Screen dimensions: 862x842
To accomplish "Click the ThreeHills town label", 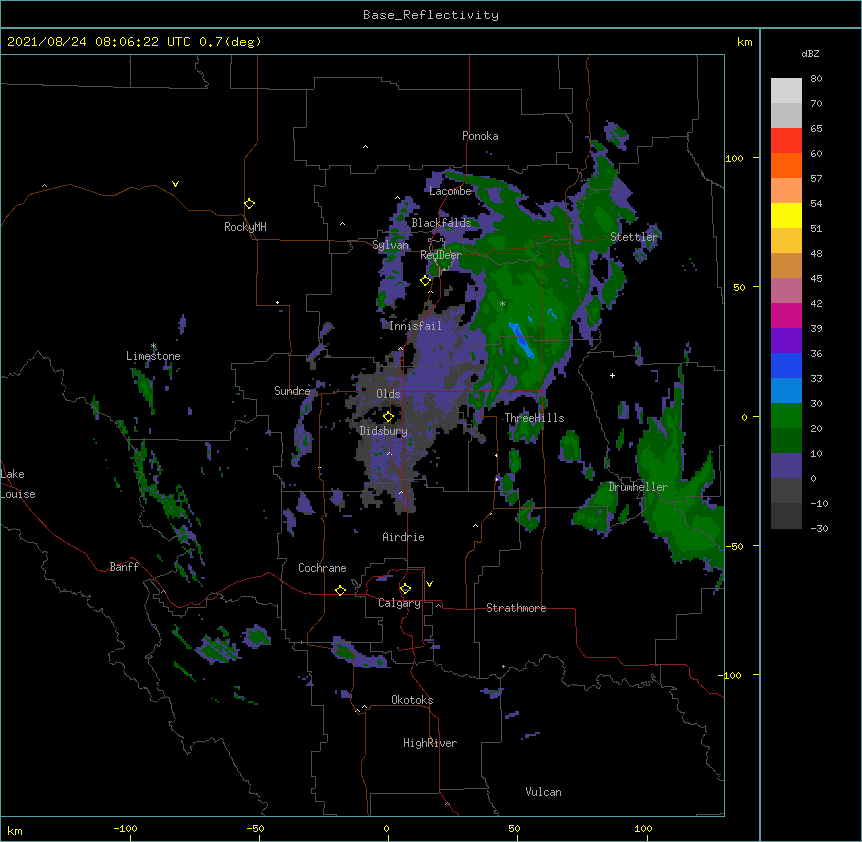I will [x=534, y=418].
